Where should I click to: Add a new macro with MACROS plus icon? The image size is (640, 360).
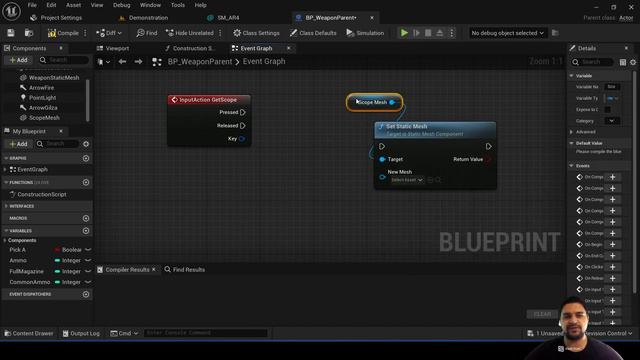tap(86, 218)
